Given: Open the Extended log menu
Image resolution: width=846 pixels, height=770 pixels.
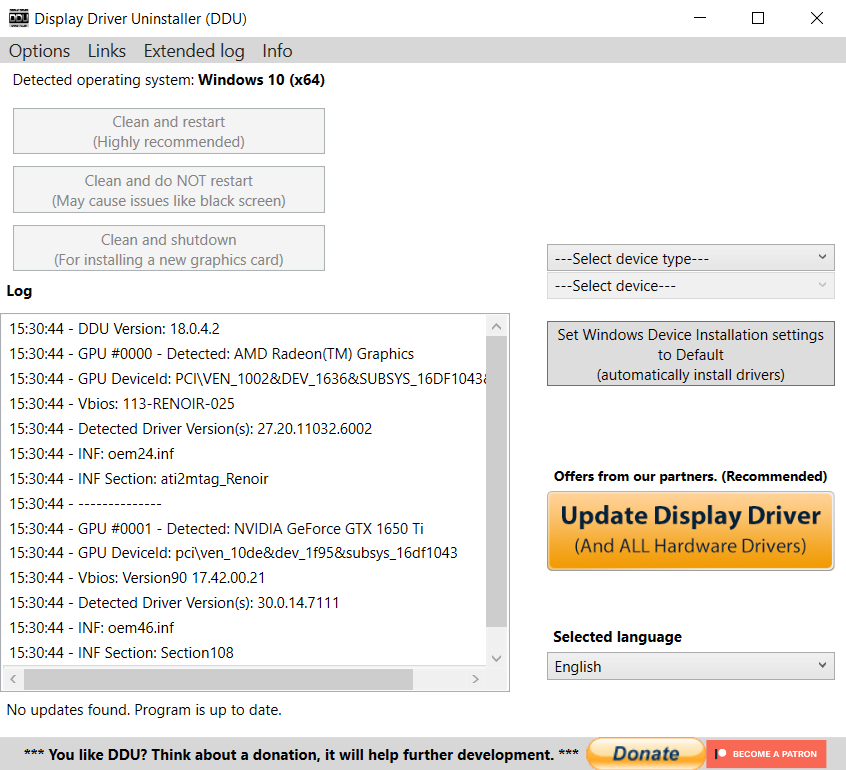Looking at the screenshot, I should pos(193,51).
